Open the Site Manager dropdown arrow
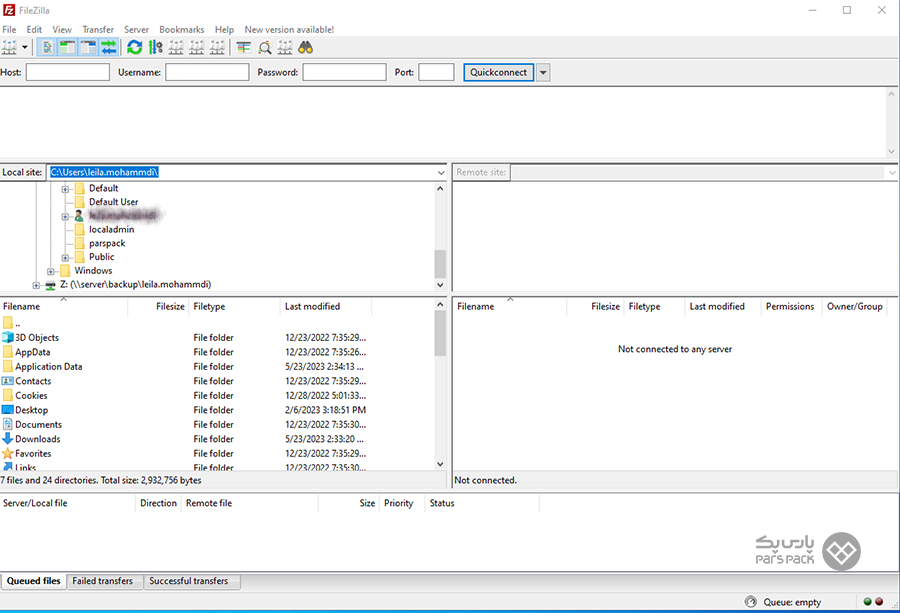Image resolution: width=900 pixels, height=613 pixels. [x=25, y=48]
